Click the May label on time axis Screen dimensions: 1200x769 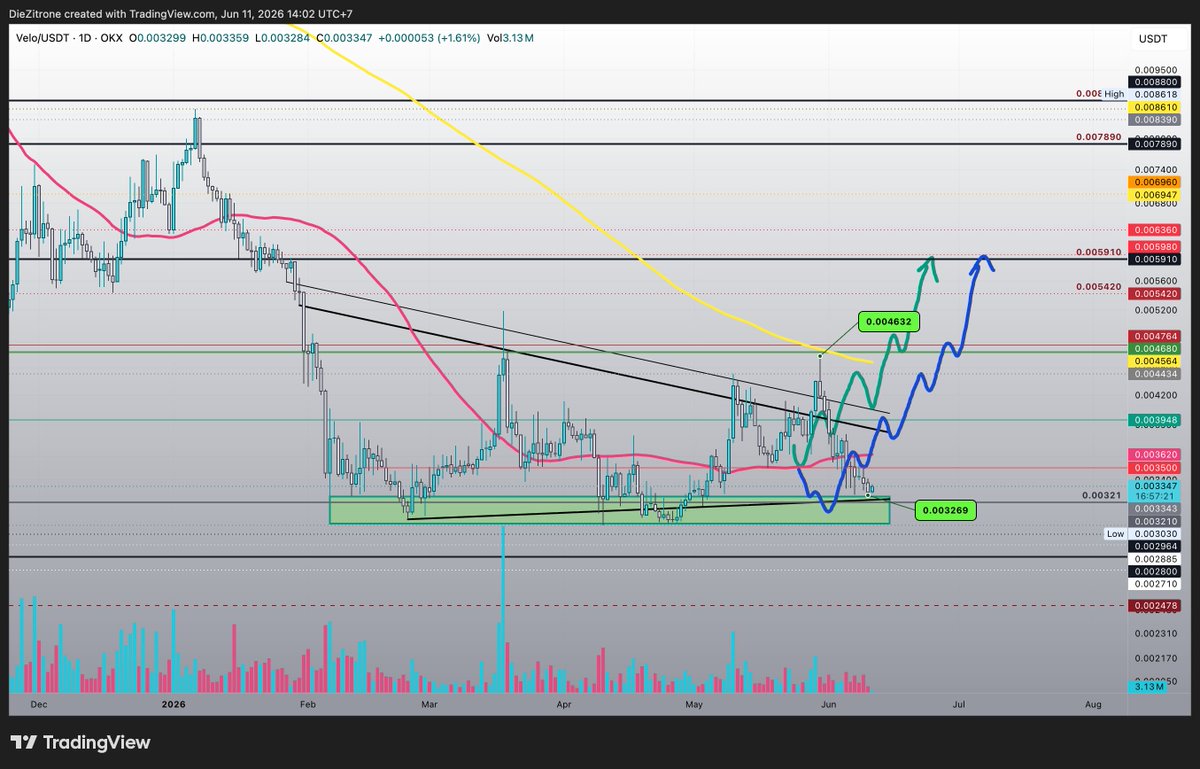[696, 705]
